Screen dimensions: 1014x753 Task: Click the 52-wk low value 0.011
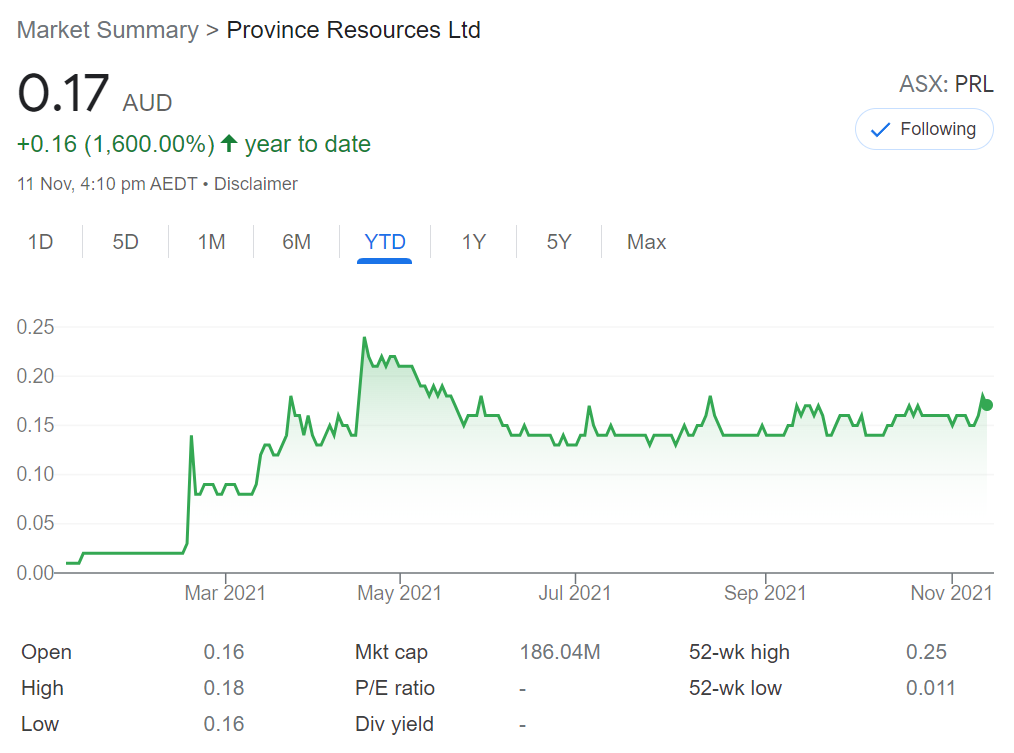click(931, 688)
